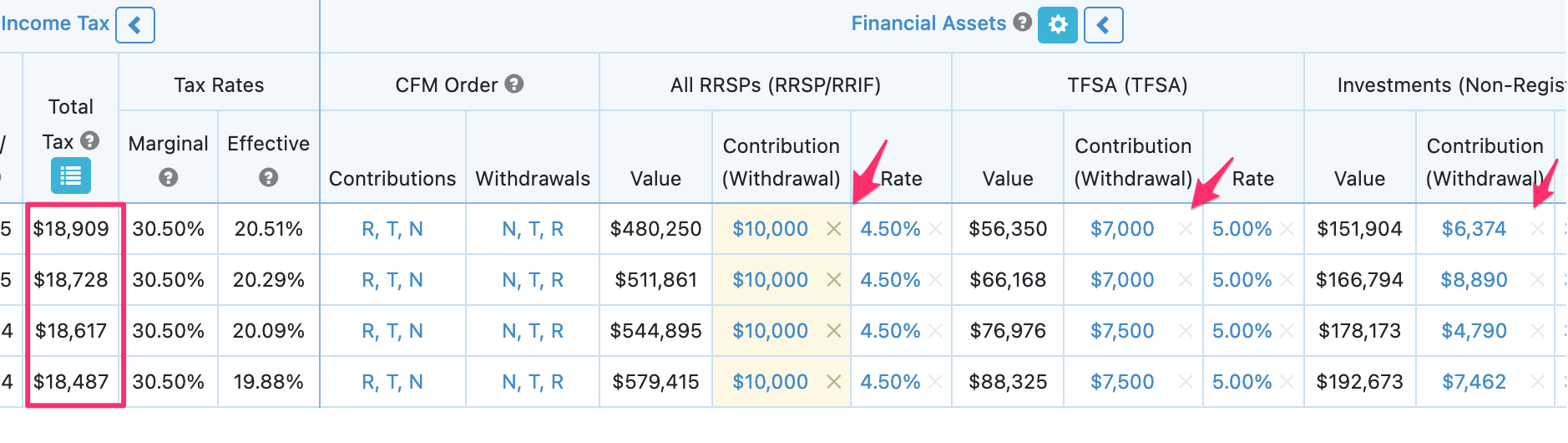Collapse the Income Tax section
This screenshot has width=1568, height=443.
pos(134,25)
